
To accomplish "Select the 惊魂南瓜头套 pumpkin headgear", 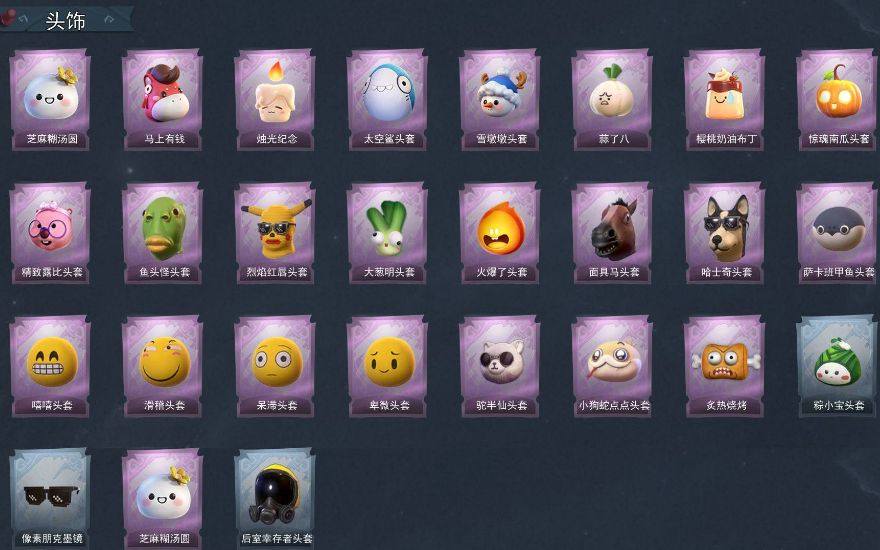I will pyautogui.click(x=837, y=99).
